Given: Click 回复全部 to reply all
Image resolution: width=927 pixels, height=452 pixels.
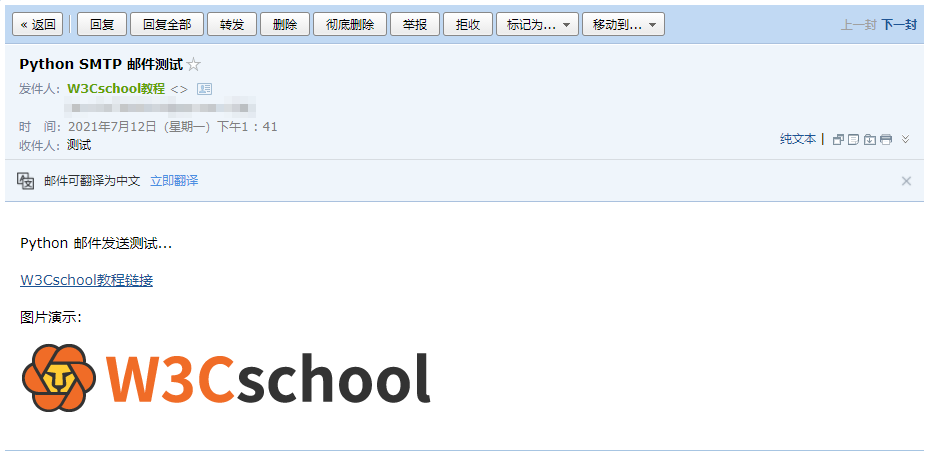Looking at the screenshot, I should point(167,24).
